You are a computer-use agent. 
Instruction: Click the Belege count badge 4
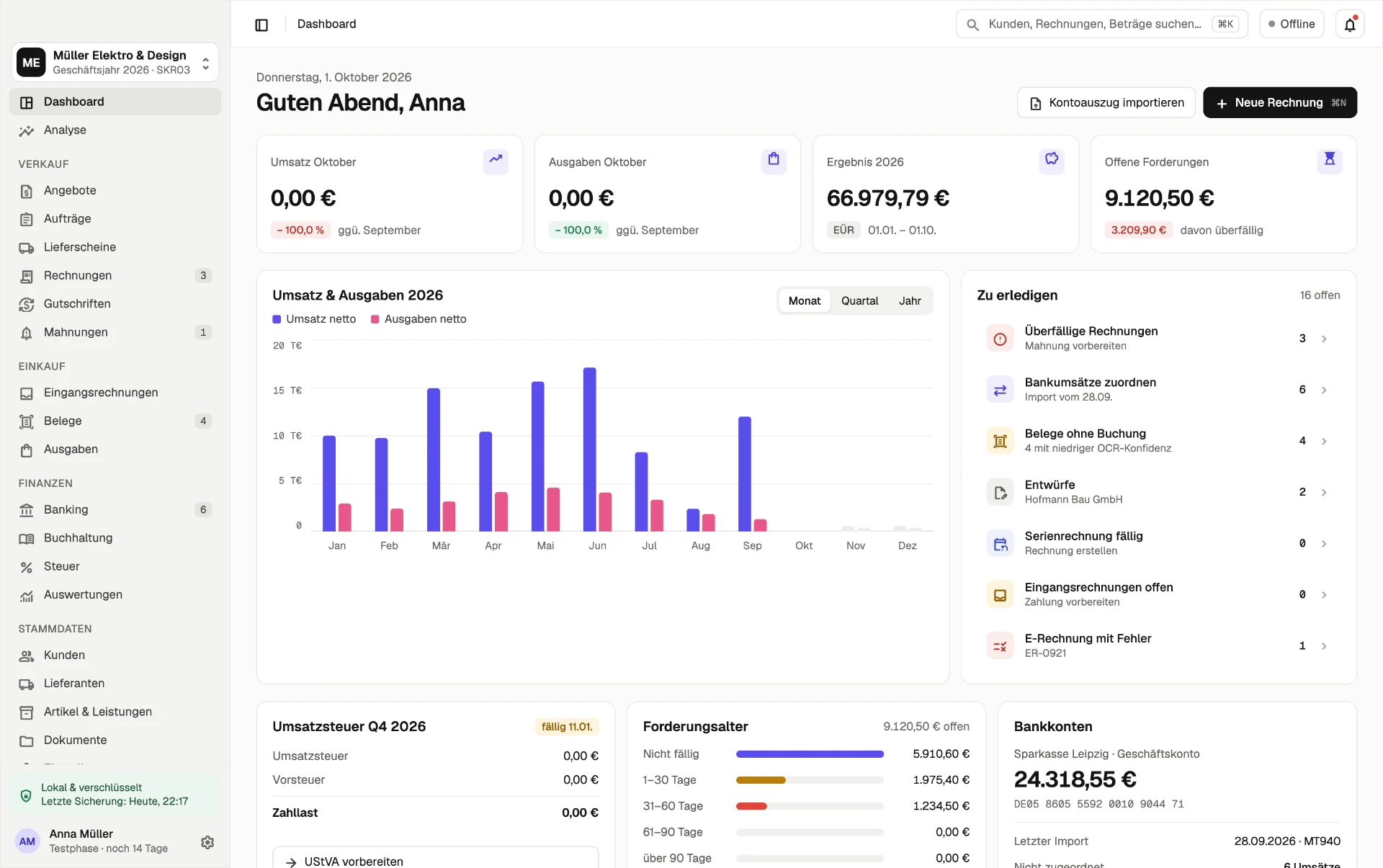(203, 421)
